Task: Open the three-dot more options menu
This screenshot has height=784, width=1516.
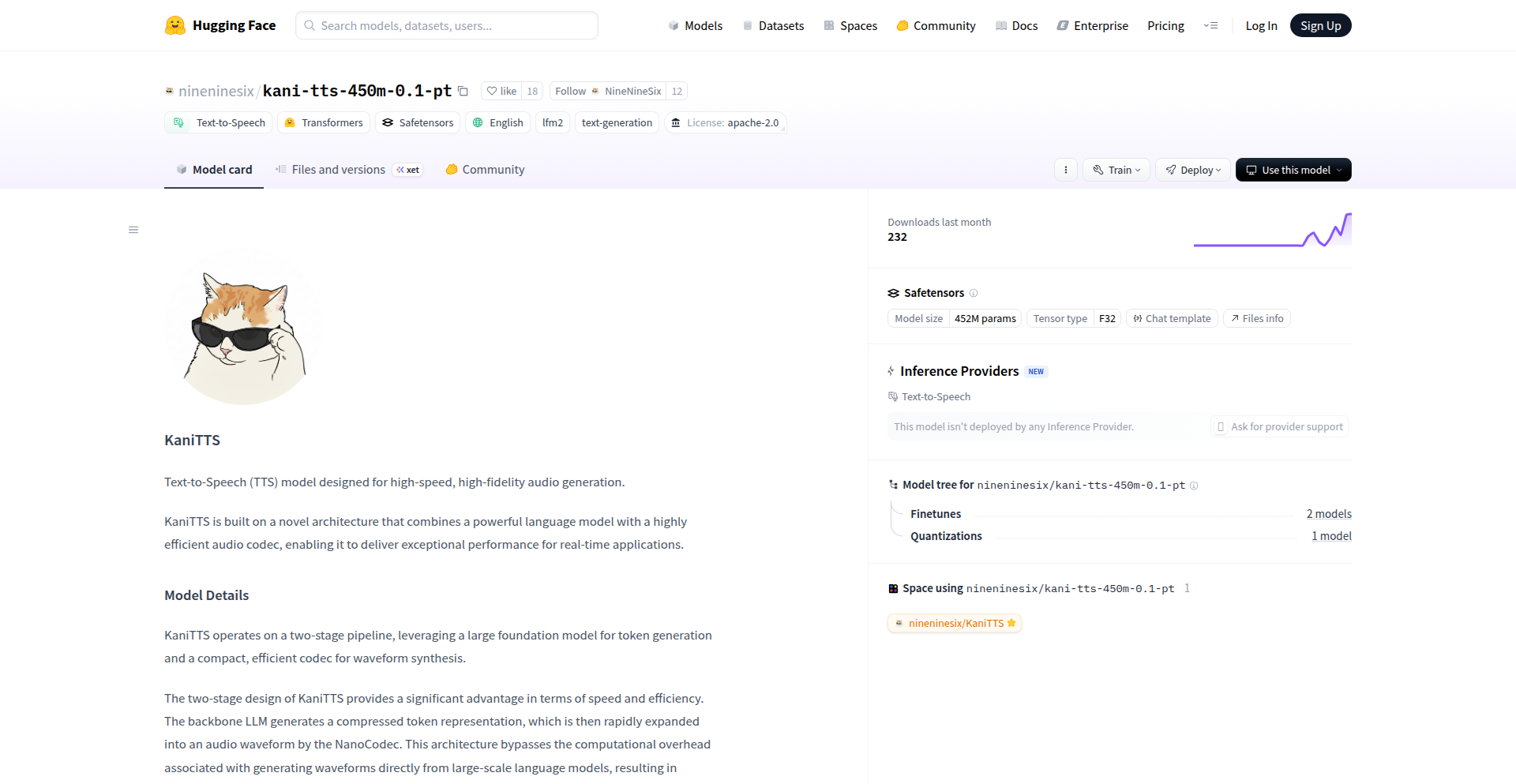Action: 1066,170
